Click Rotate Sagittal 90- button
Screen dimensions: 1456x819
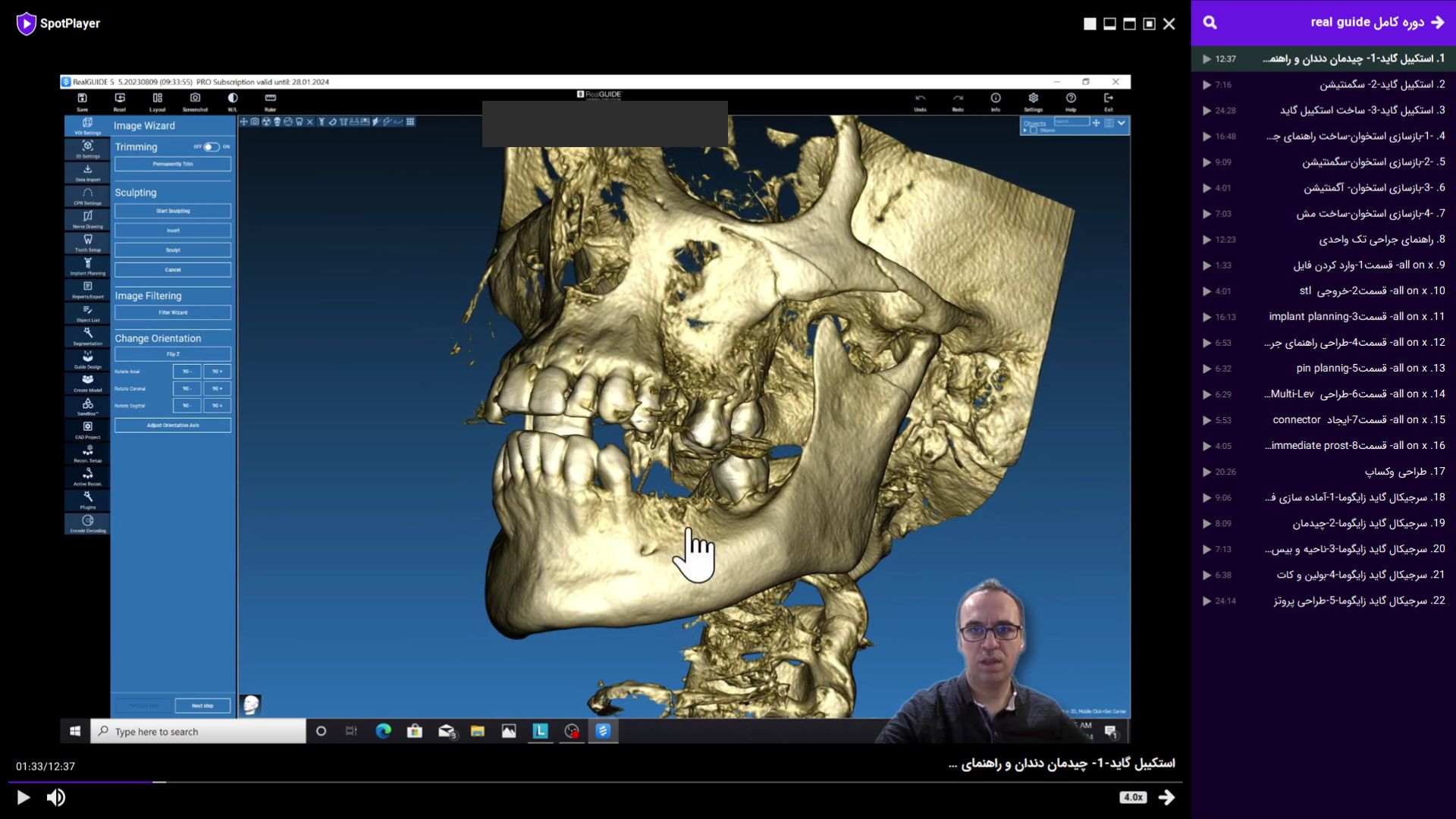click(187, 406)
